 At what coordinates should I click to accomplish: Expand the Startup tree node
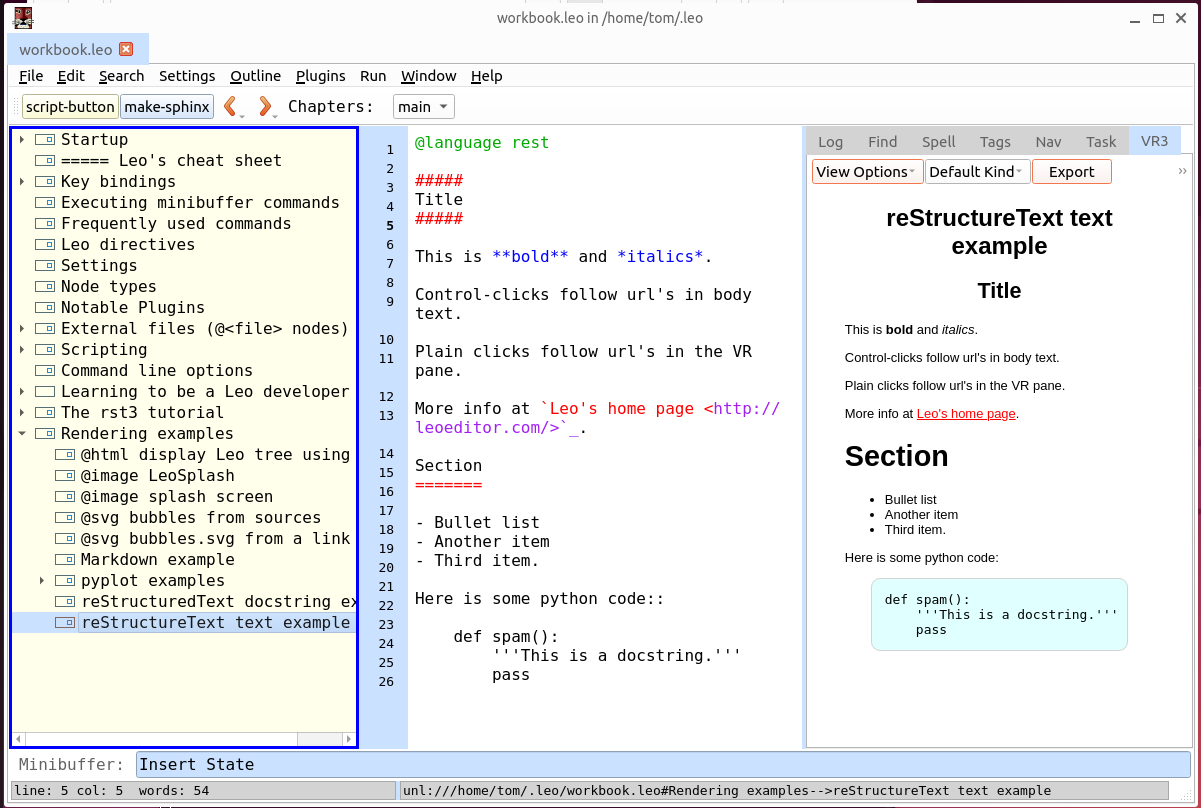click(x=22, y=140)
